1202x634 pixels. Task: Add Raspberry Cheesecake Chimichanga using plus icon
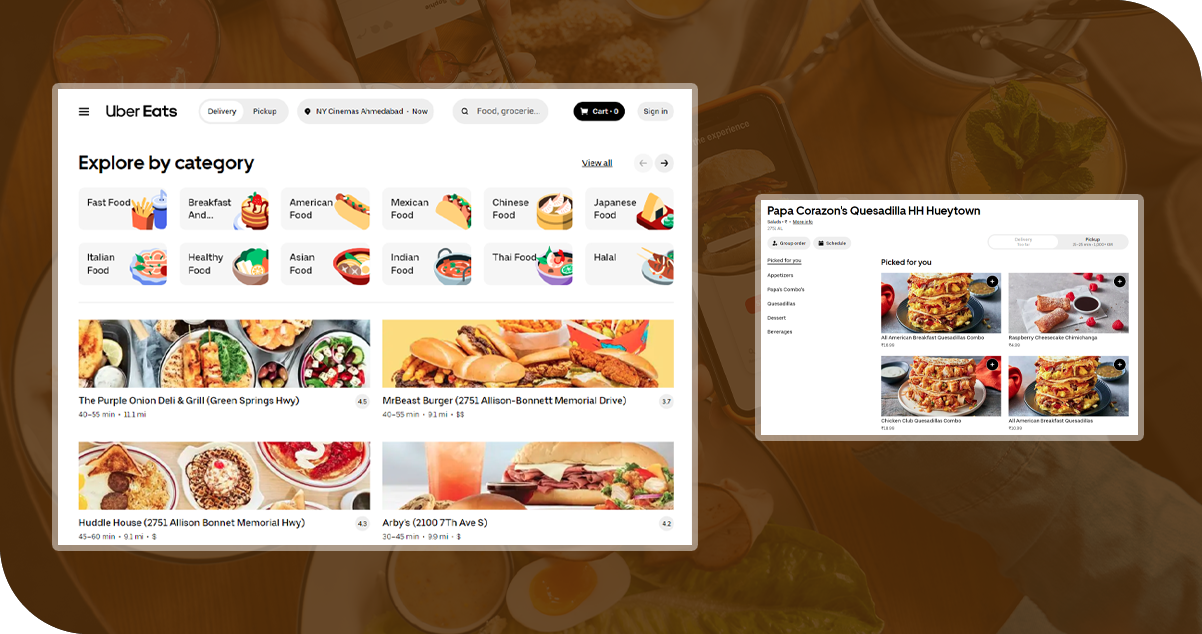(x=1119, y=282)
